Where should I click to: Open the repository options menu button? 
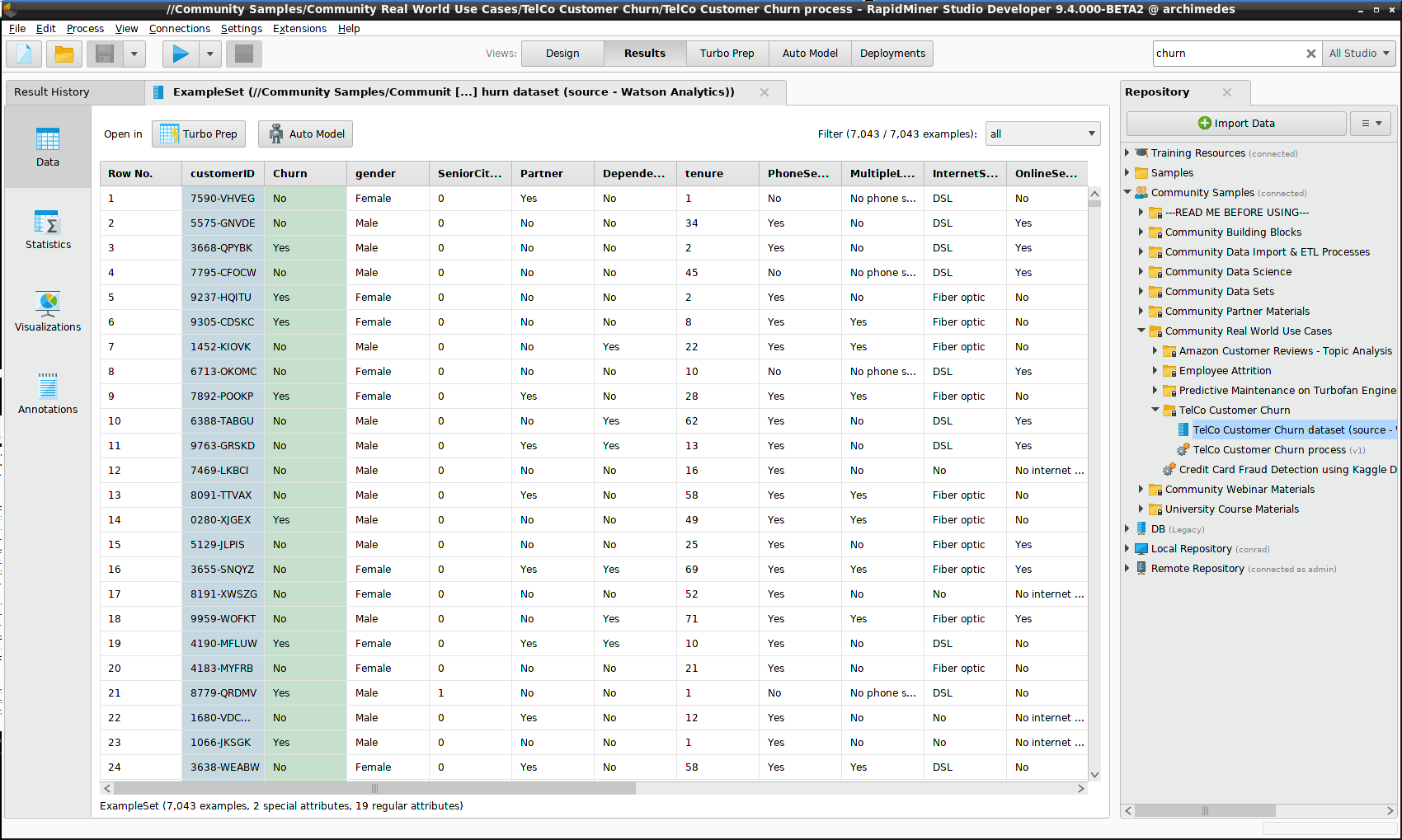1371,124
